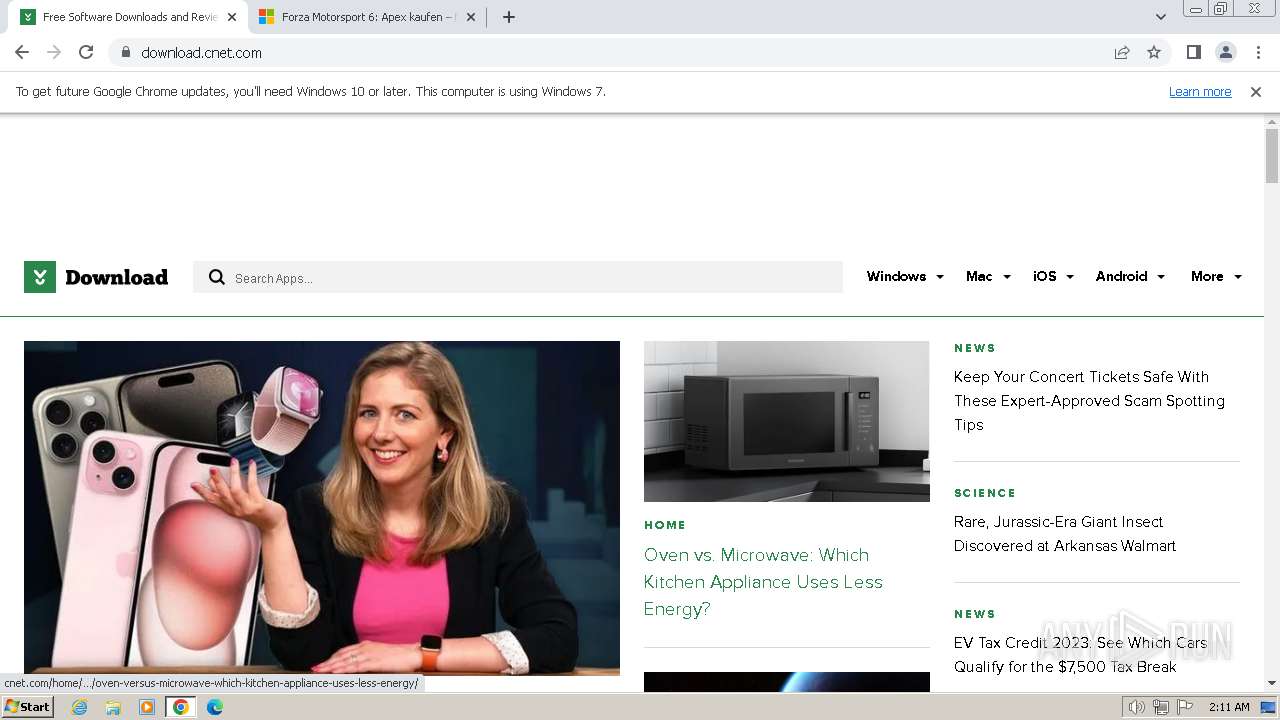Open Learn more about Chrome updates
This screenshot has height=720, width=1280.
pos(1200,91)
